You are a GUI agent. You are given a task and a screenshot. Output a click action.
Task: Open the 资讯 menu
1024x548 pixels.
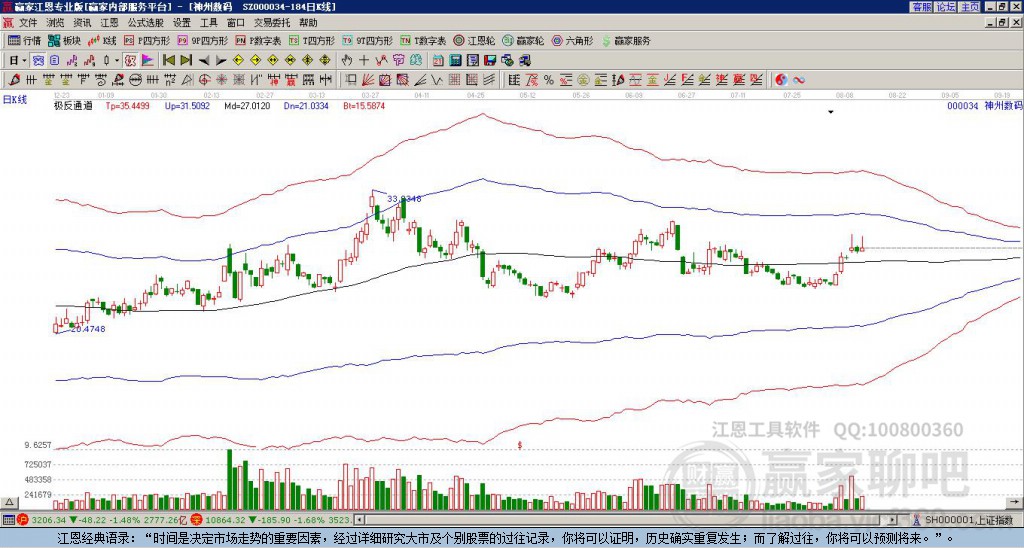tap(82, 23)
